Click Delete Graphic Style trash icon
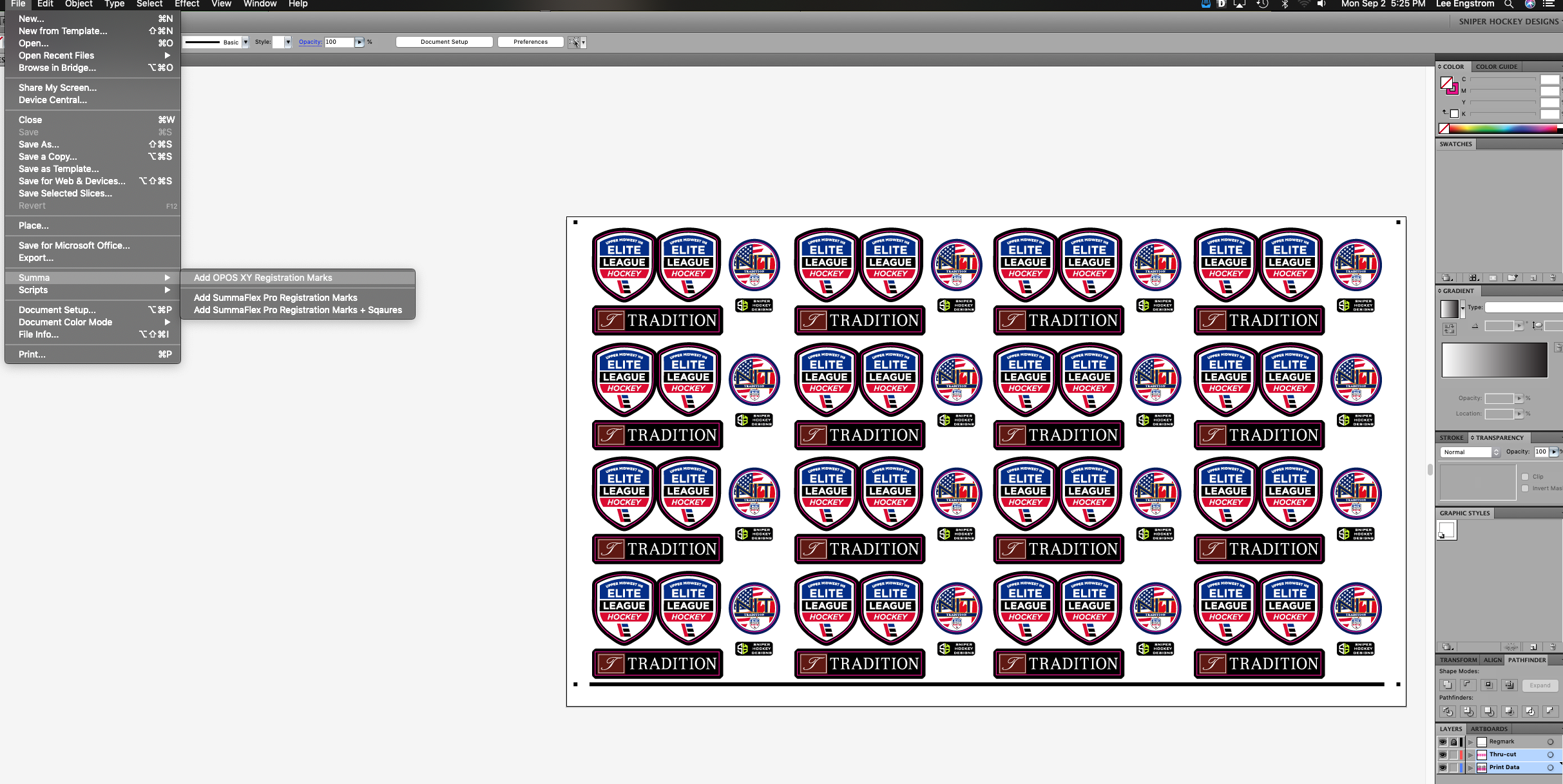Viewport: 1563px width, 784px height. 1553,647
